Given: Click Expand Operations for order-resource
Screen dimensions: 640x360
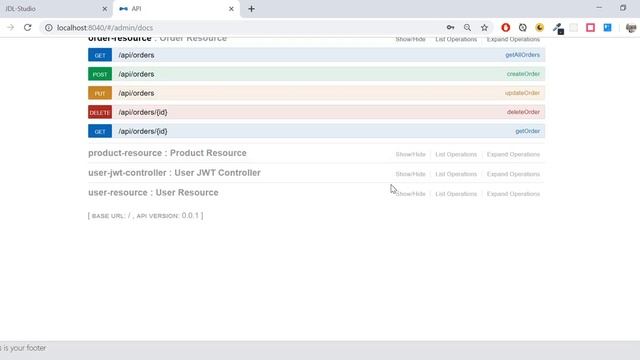Looking at the screenshot, I should click(x=513, y=40).
